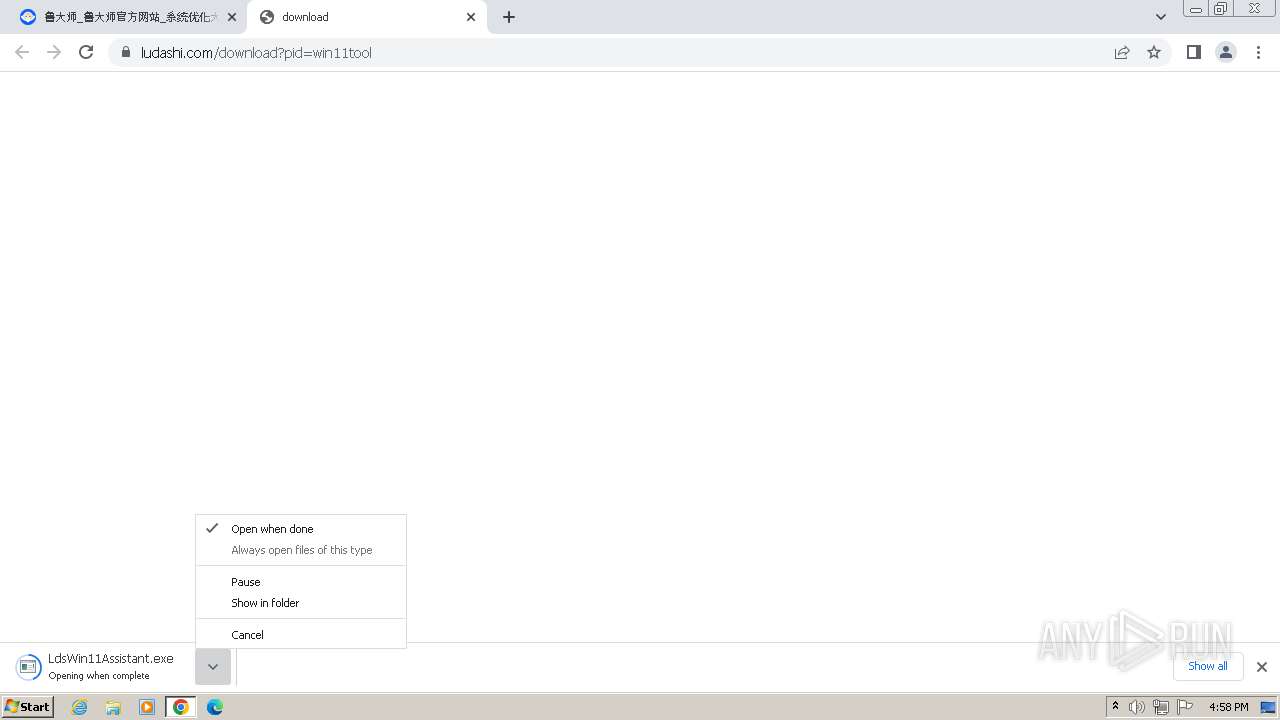The width and height of the screenshot is (1280, 720).
Task: Open the side panel
Action: point(1193,52)
